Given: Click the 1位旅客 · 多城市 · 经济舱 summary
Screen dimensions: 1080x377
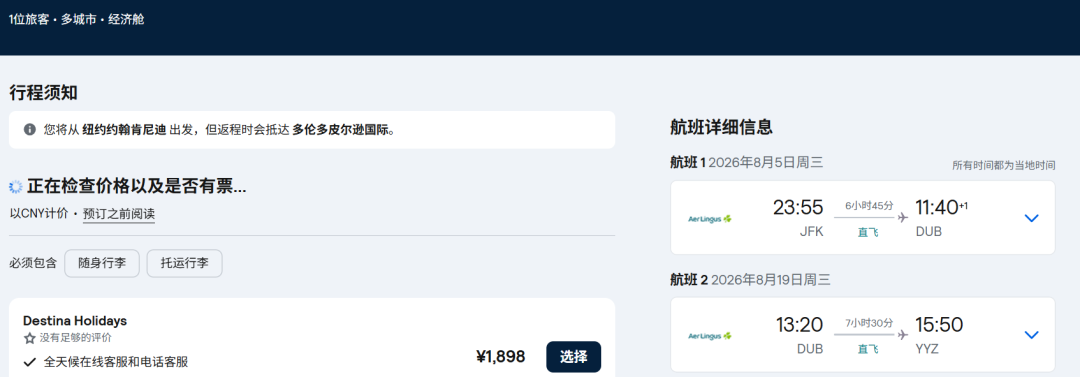Looking at the screenshot, I should [76, 19].
